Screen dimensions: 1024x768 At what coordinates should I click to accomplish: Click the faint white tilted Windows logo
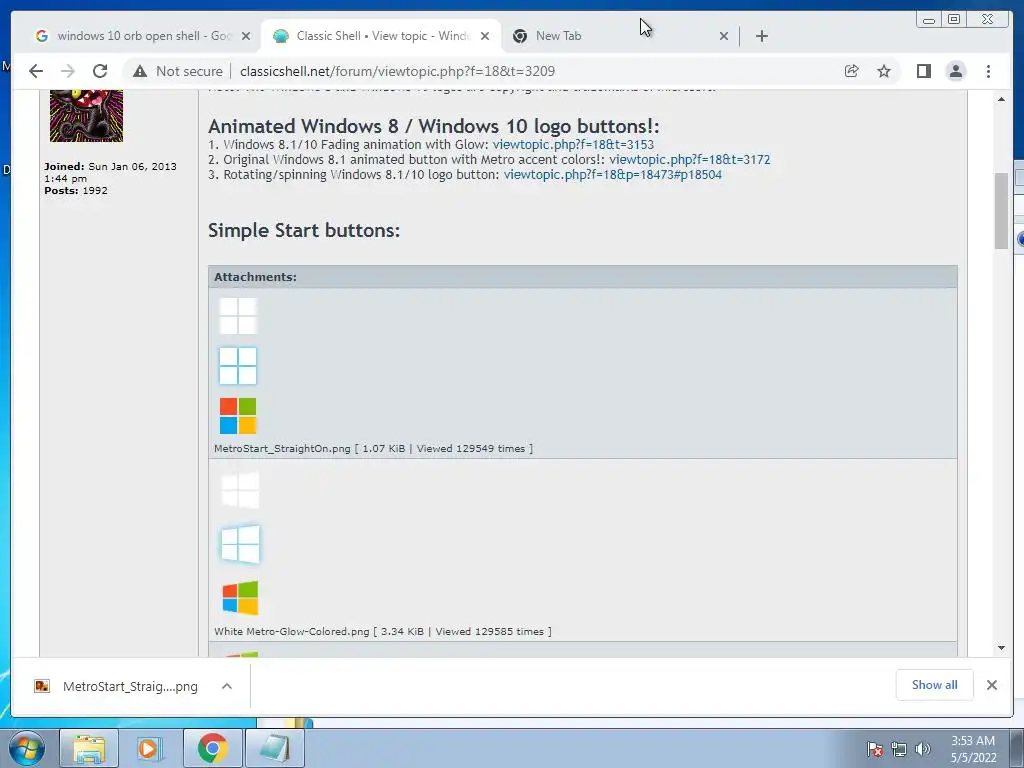coord(240,490)
